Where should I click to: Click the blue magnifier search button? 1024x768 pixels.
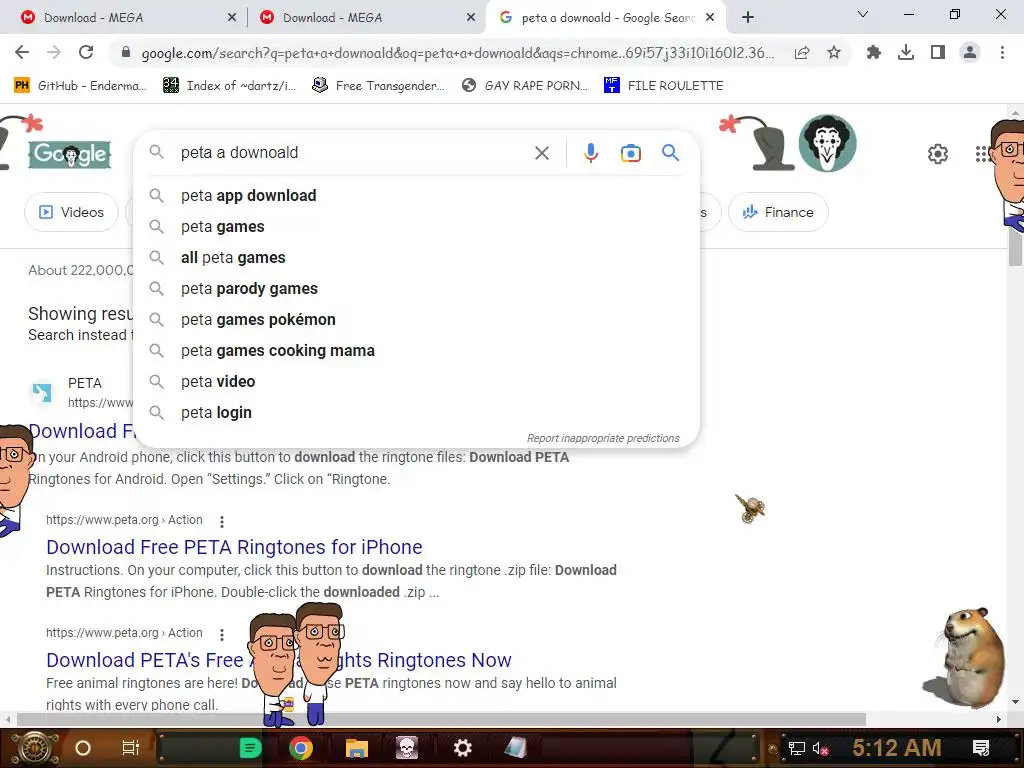[x=670, y=153]
